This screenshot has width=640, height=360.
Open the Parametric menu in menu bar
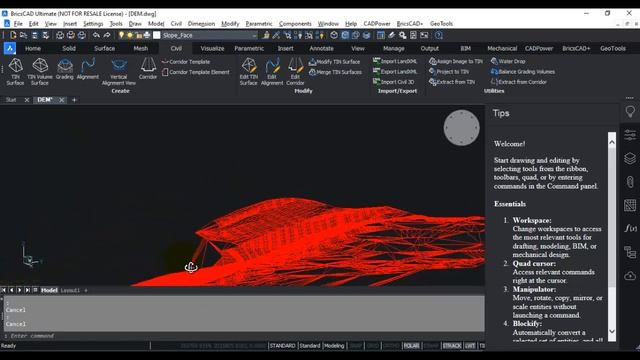click(259, 24)
